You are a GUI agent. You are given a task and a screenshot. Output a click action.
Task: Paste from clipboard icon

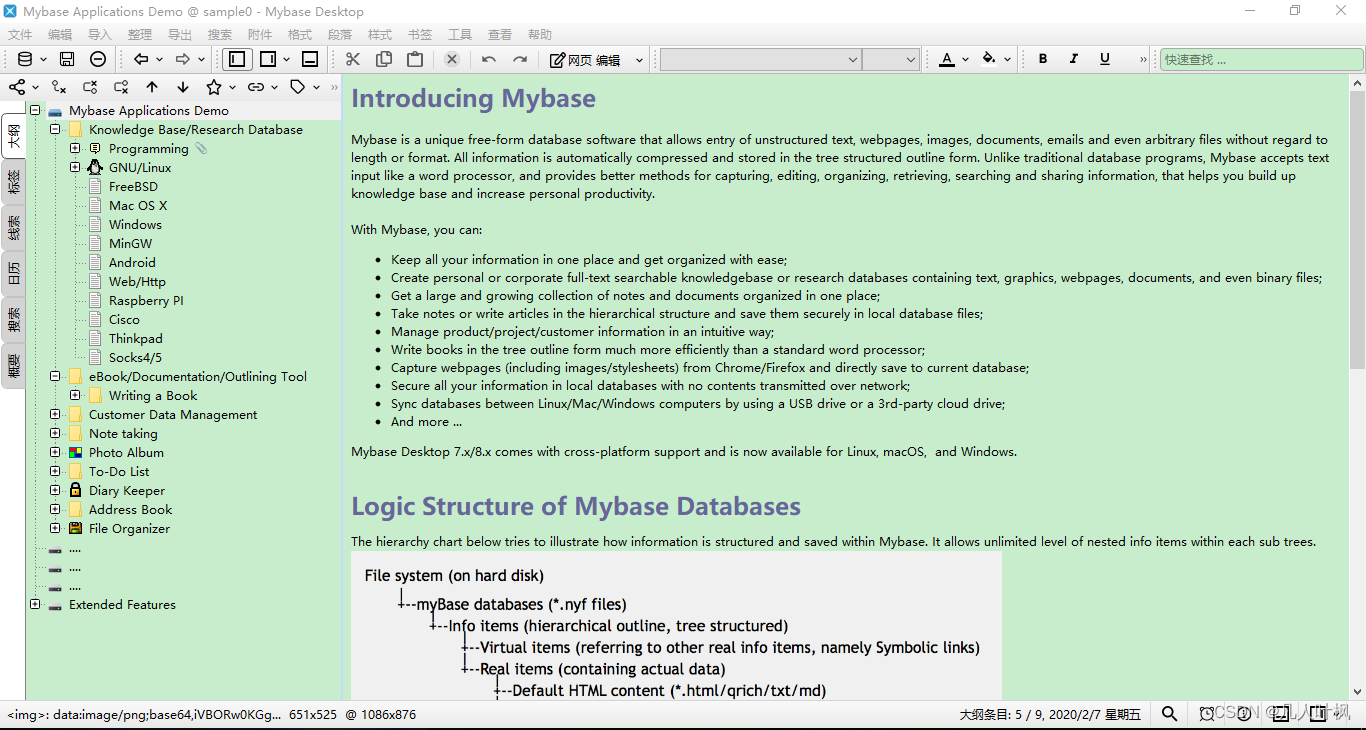[x=415, y=59]
